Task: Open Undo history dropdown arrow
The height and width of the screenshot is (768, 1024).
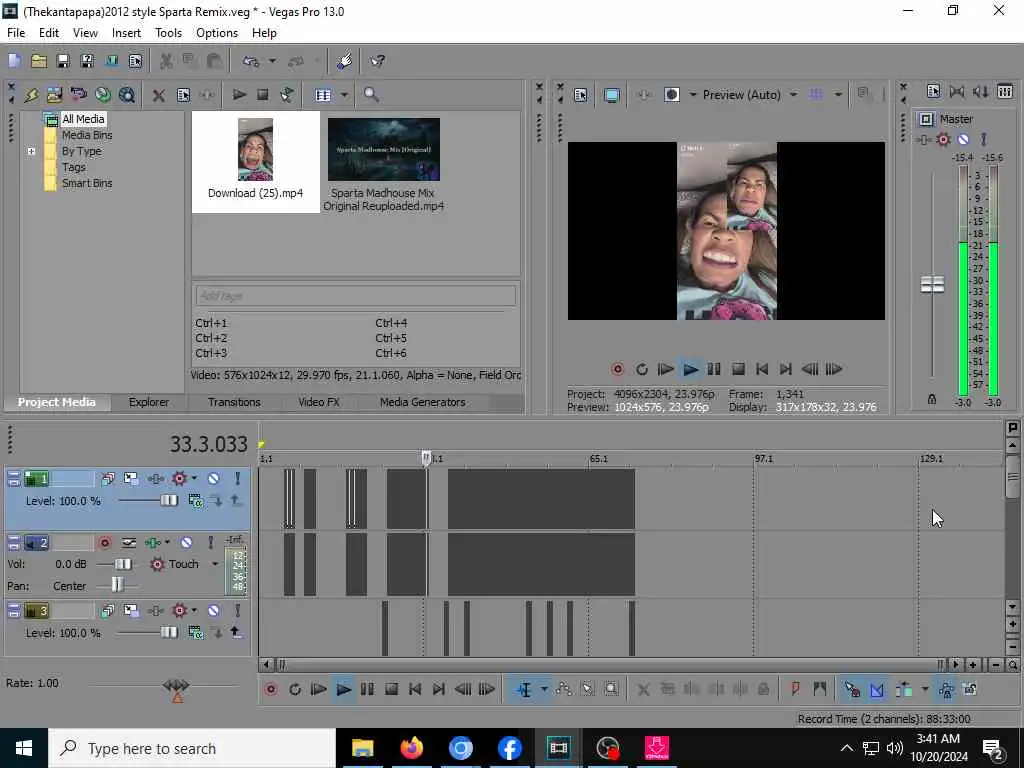Action: [x=272, y=61]
